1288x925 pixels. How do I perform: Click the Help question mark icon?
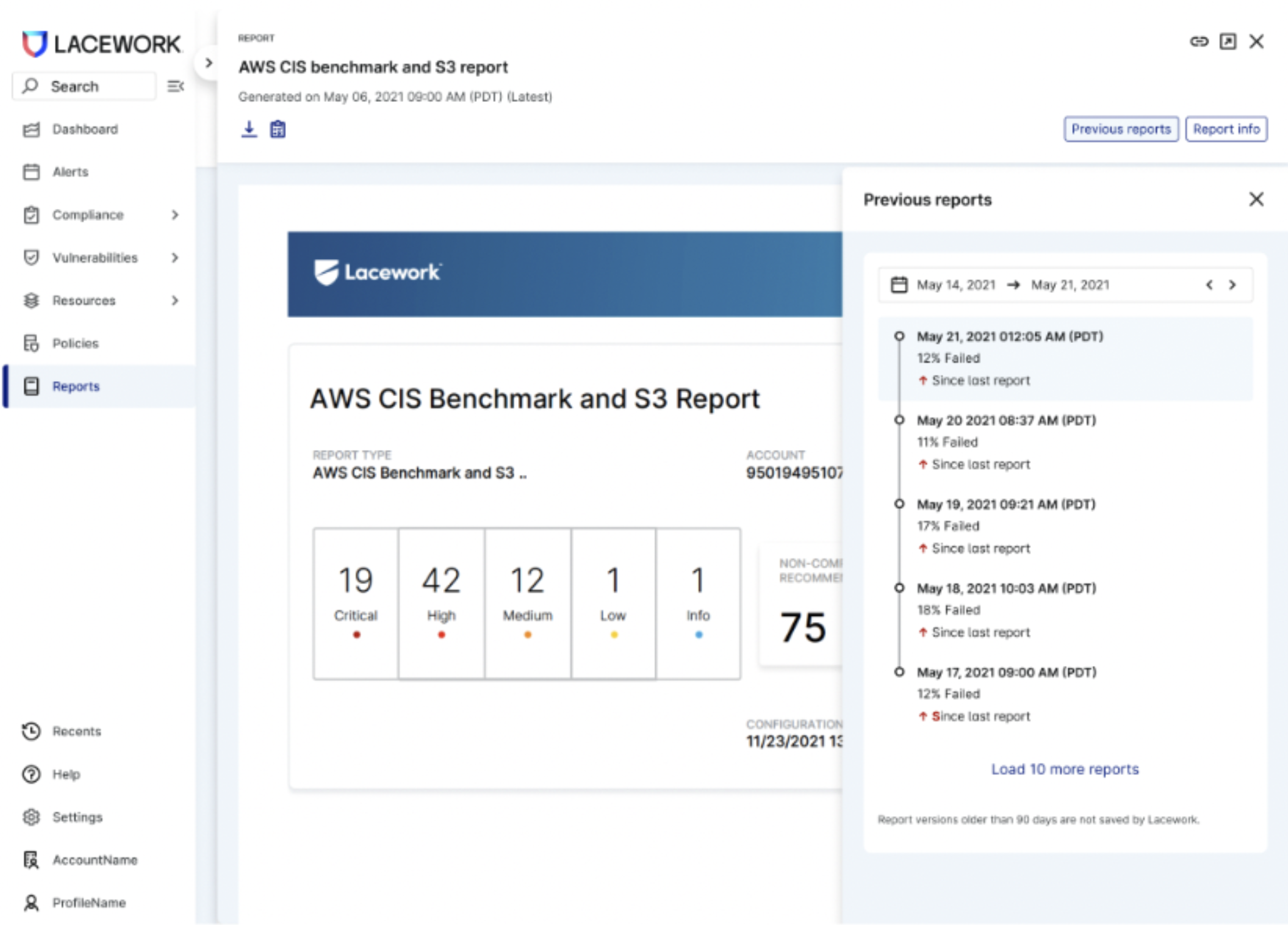pos(31,774)
